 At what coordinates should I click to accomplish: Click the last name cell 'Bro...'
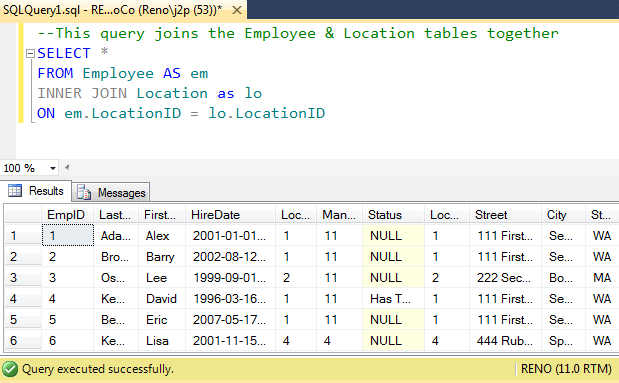pyautogui.click(x=116, y=257)
